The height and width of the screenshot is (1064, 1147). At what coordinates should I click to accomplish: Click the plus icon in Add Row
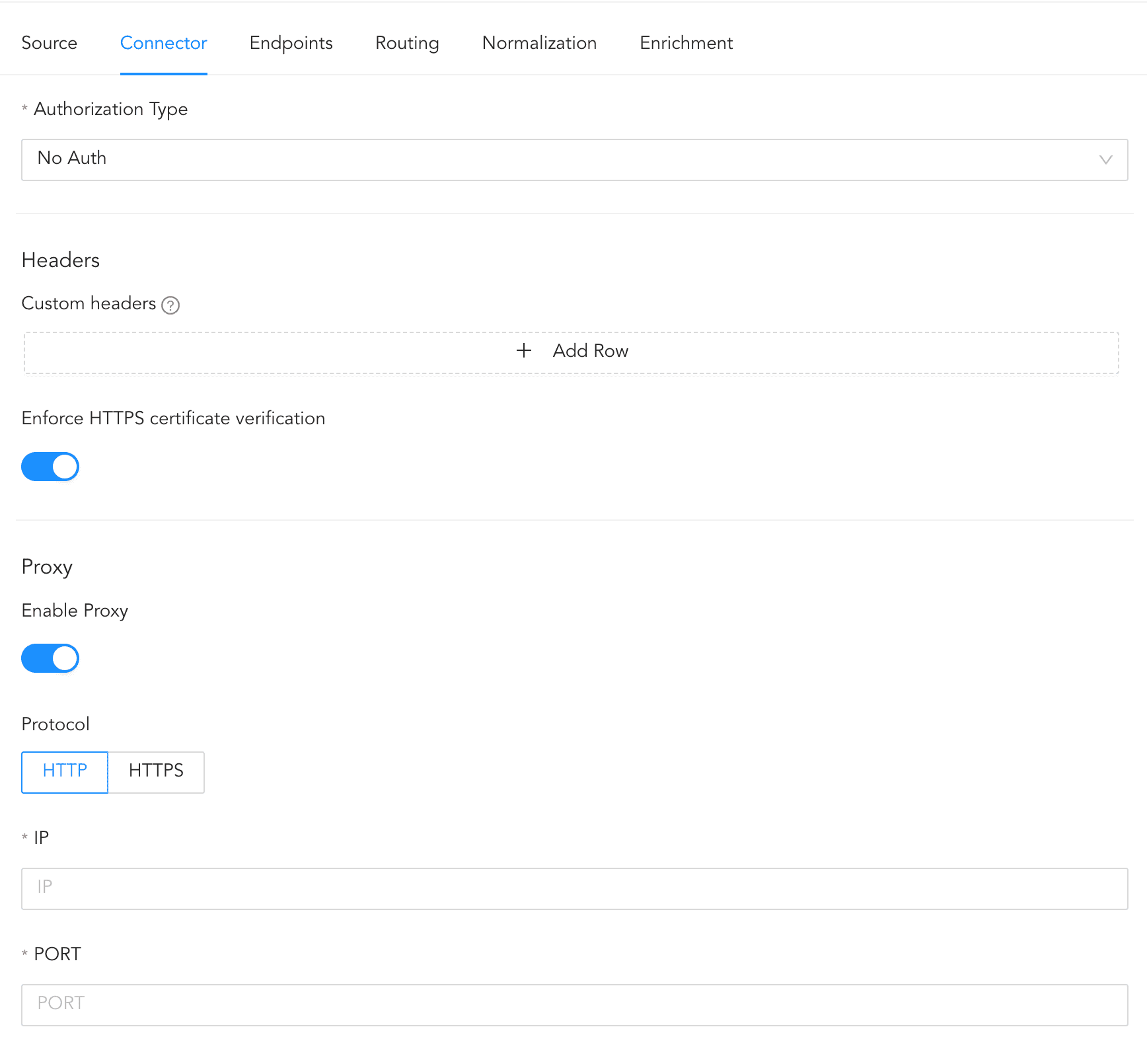tap(524, 351)
